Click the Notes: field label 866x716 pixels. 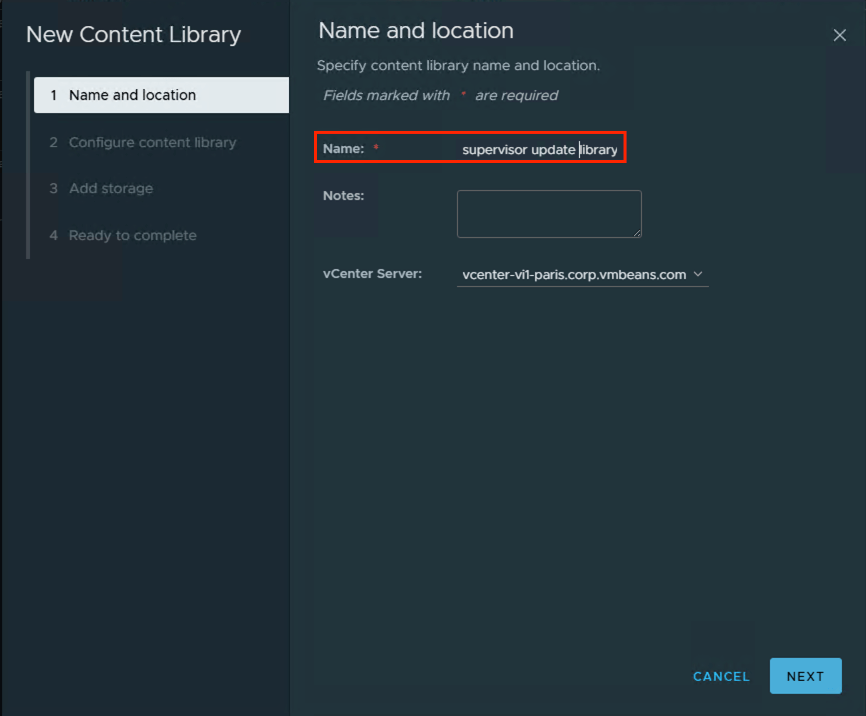tap(343, 196)
